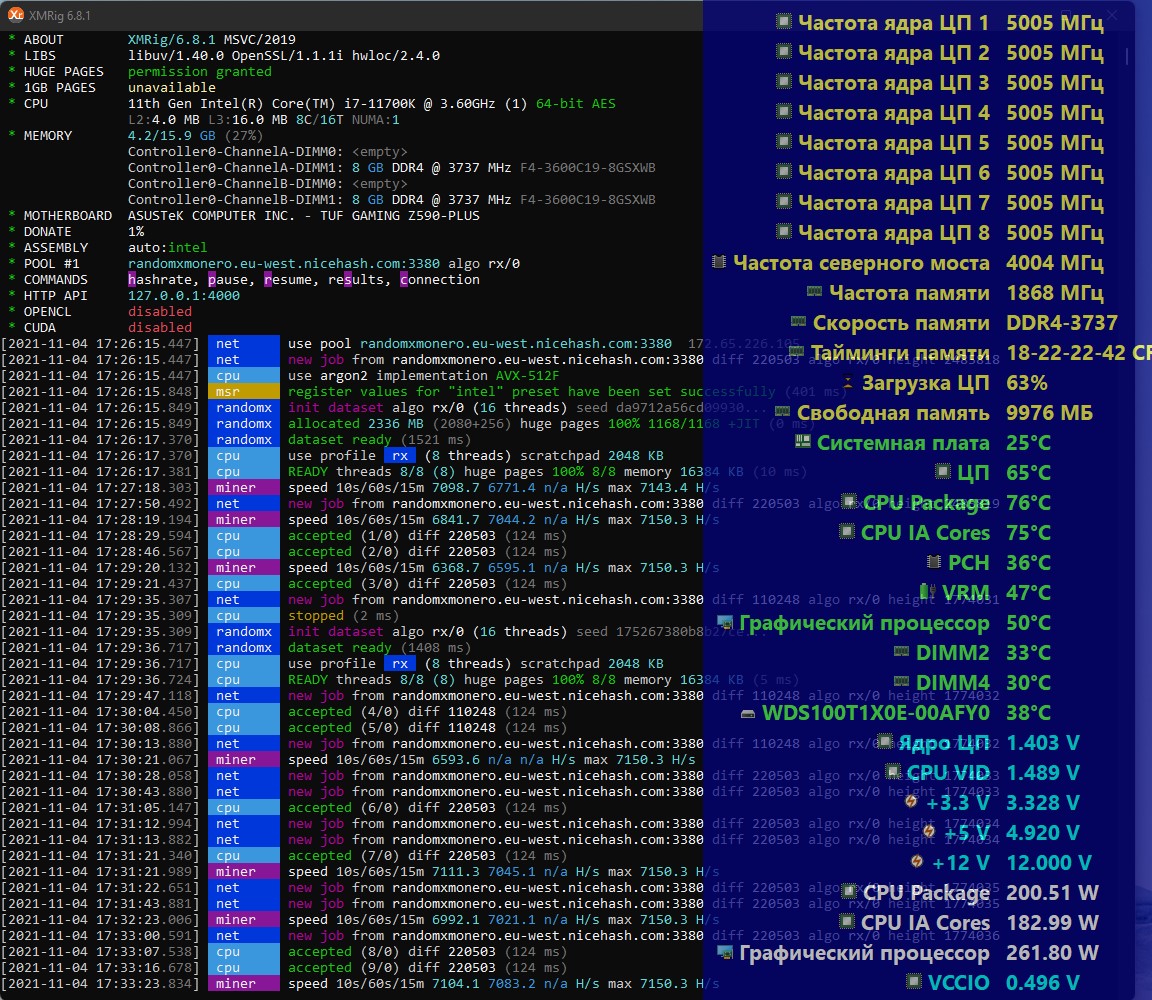Click the 'resume' command word

(x=288, y=280)
